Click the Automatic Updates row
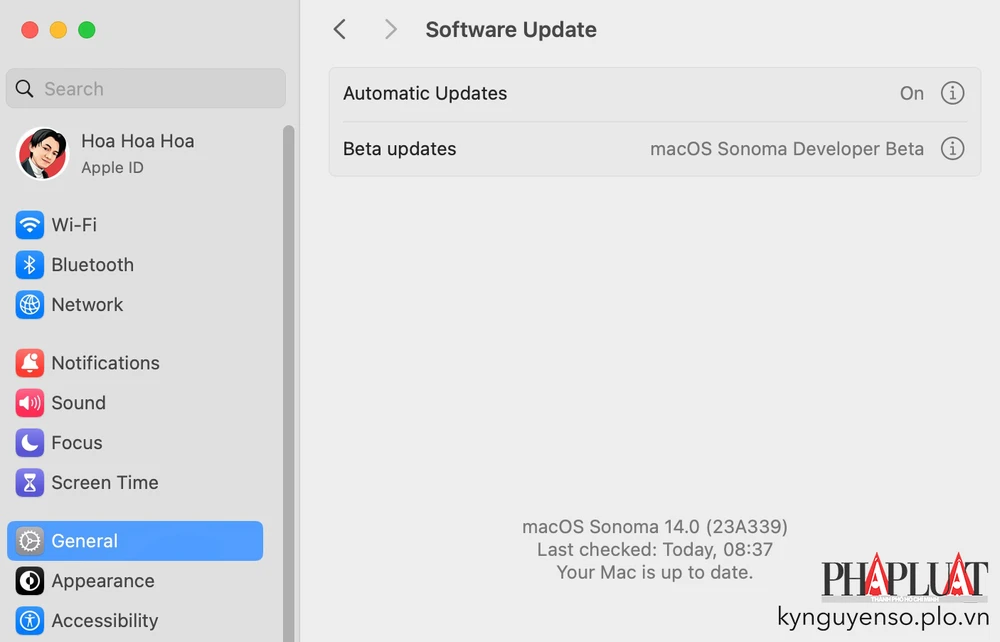Image resolution: width=1000 pixels, height=642 pixels. coord(600,93)
